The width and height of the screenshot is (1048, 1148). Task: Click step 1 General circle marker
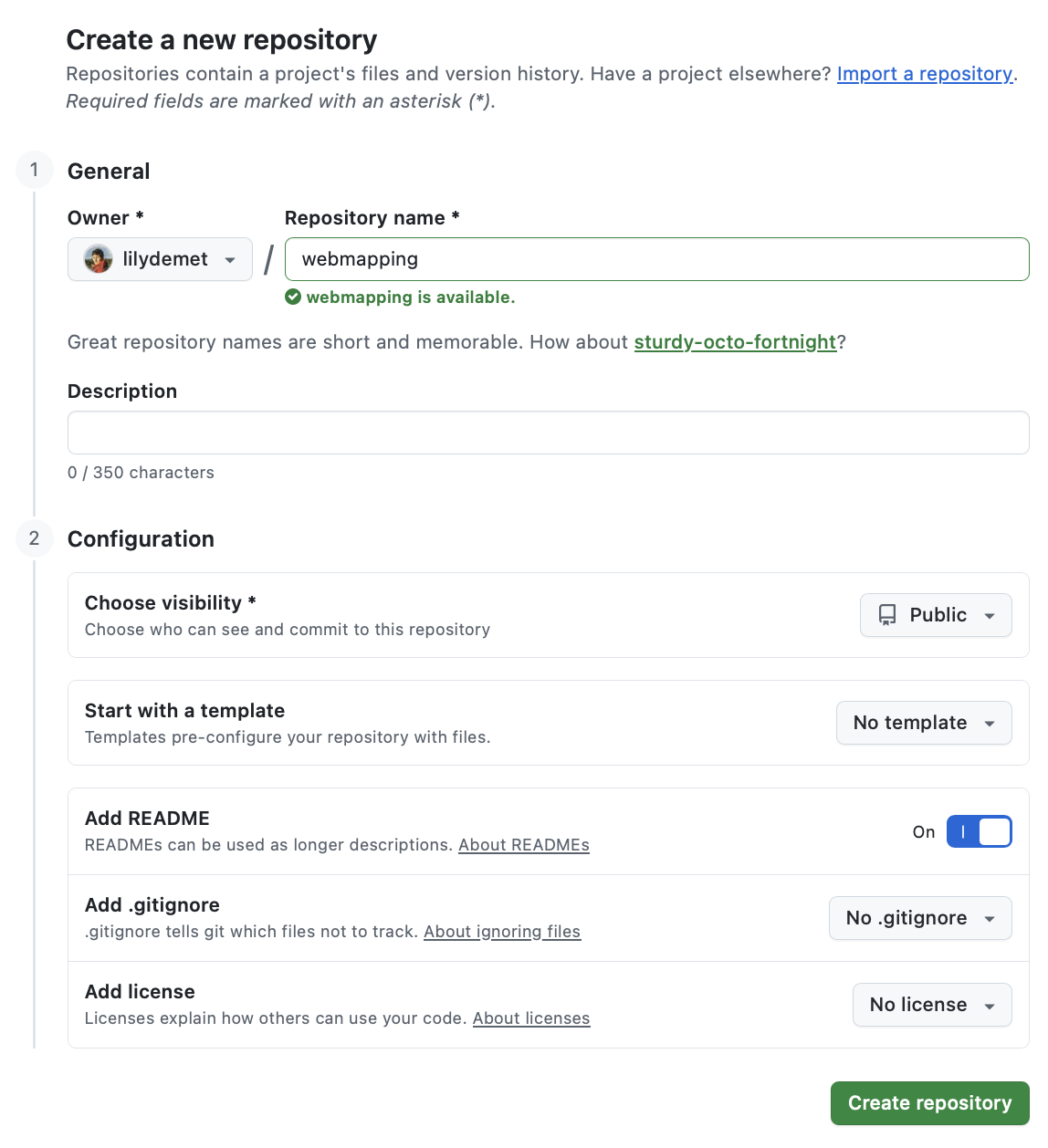[x=35, y=170]
